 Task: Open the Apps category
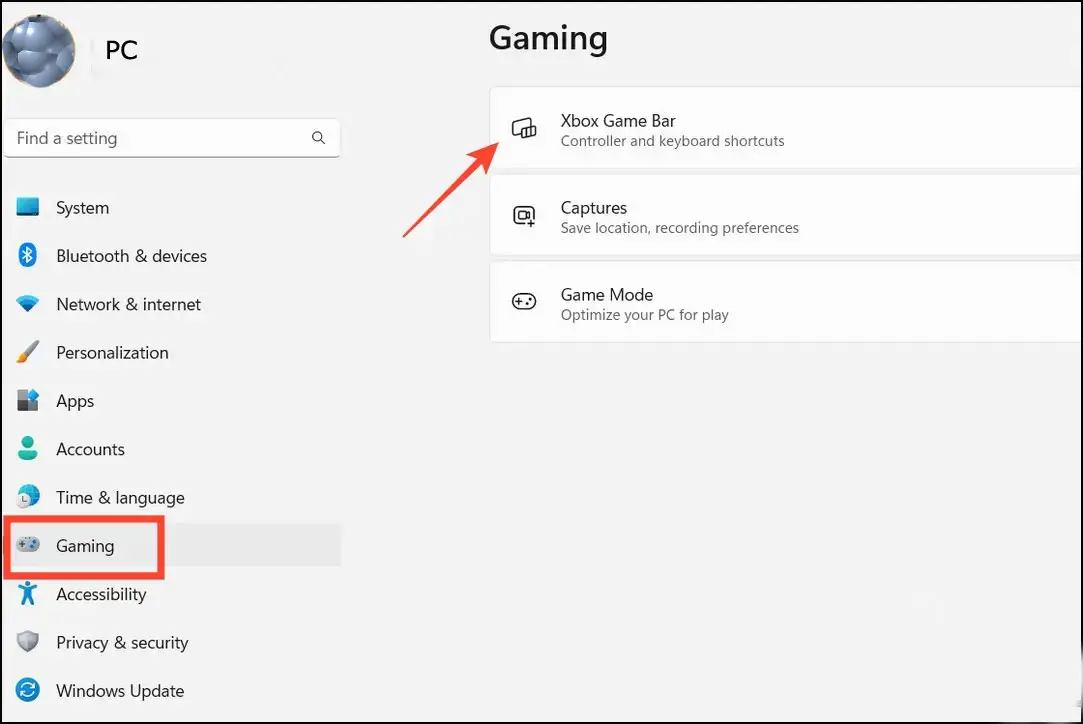pos(172,401)
